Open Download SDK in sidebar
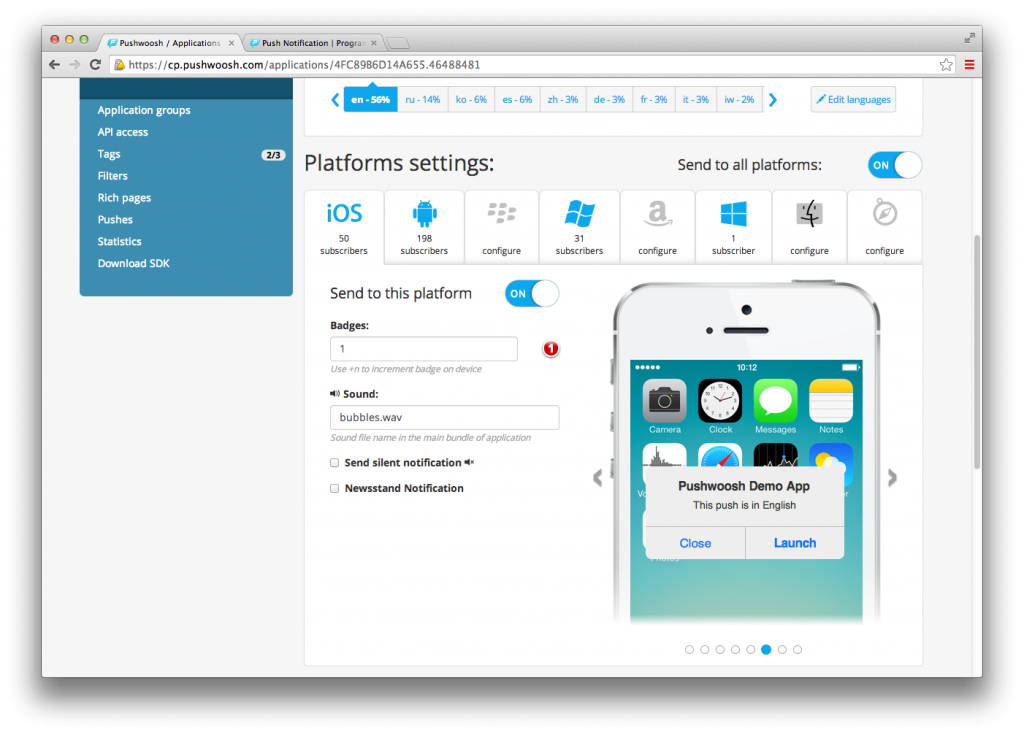This screenshot has height=735, width=1024. click(x=133, y=263)
